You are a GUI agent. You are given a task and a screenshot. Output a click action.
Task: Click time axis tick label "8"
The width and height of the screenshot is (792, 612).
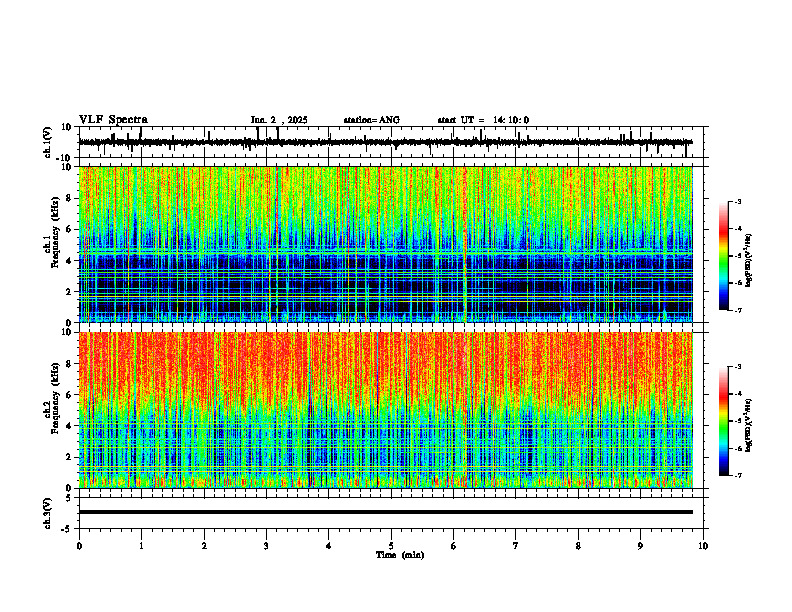point(578,546)
